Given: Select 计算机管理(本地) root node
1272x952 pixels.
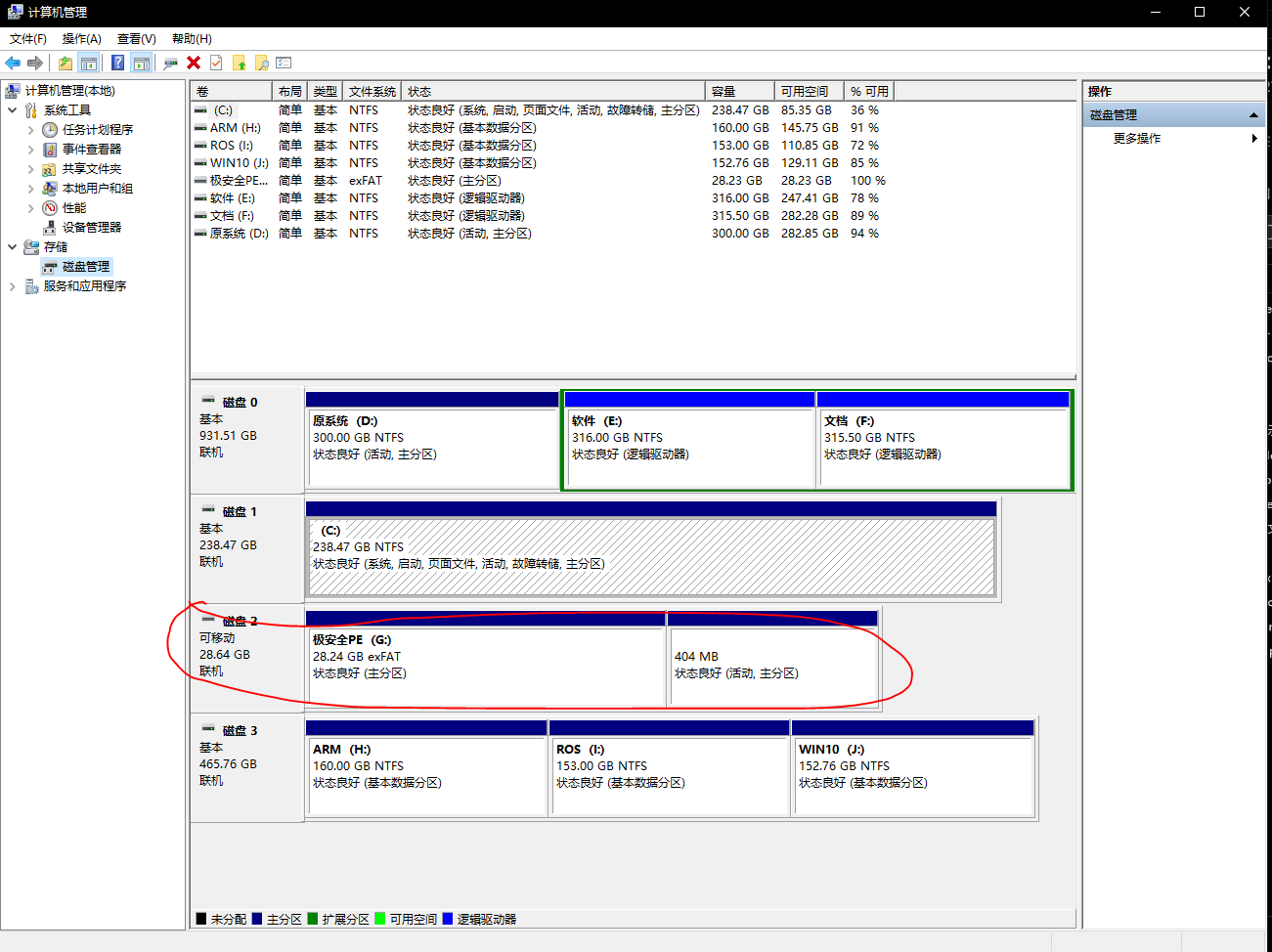Looking at the screenshot, I should [x=70, y=91].
